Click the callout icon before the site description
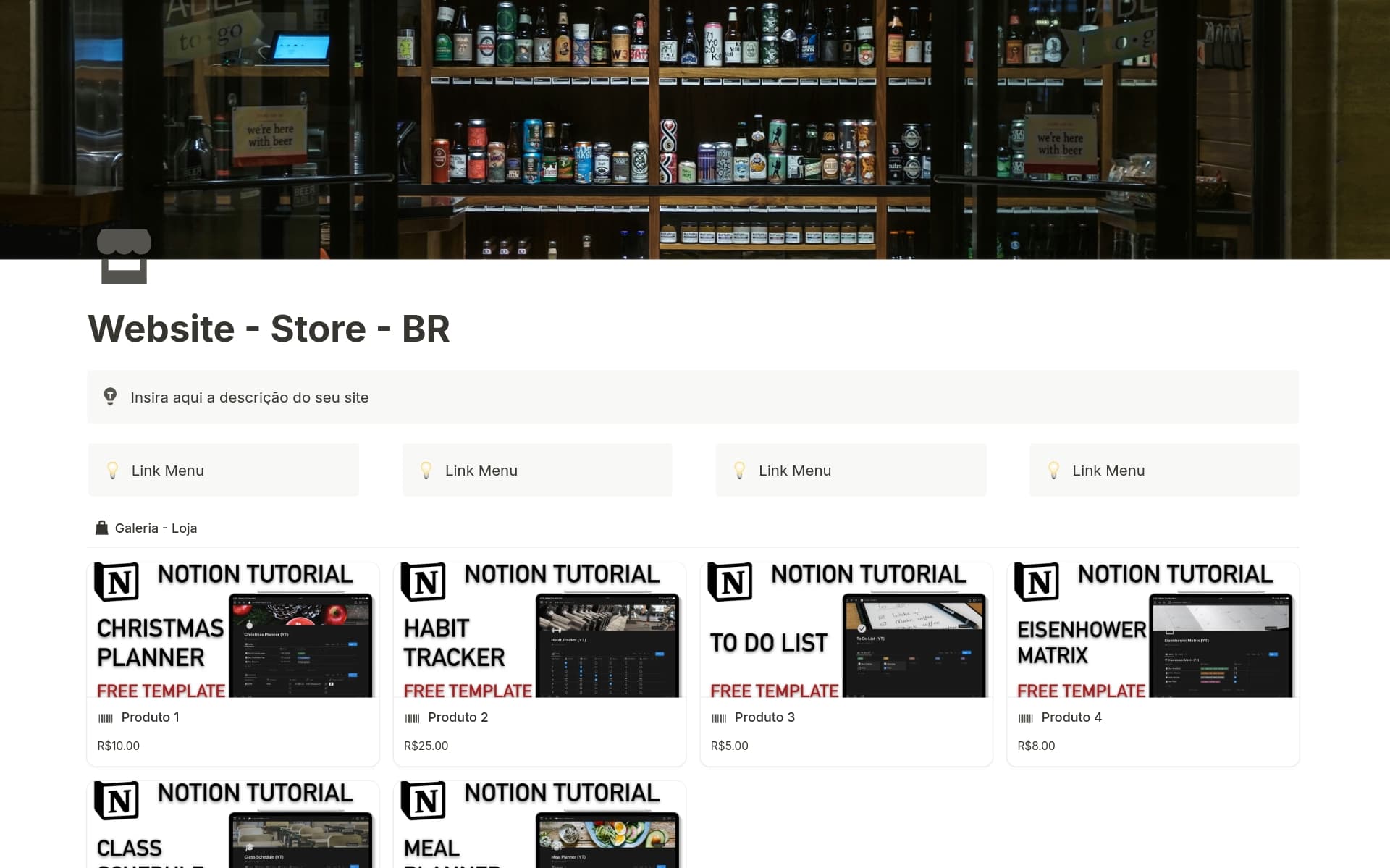The height and width of the screenshot is (868, 1390). [x=111, y=397]
